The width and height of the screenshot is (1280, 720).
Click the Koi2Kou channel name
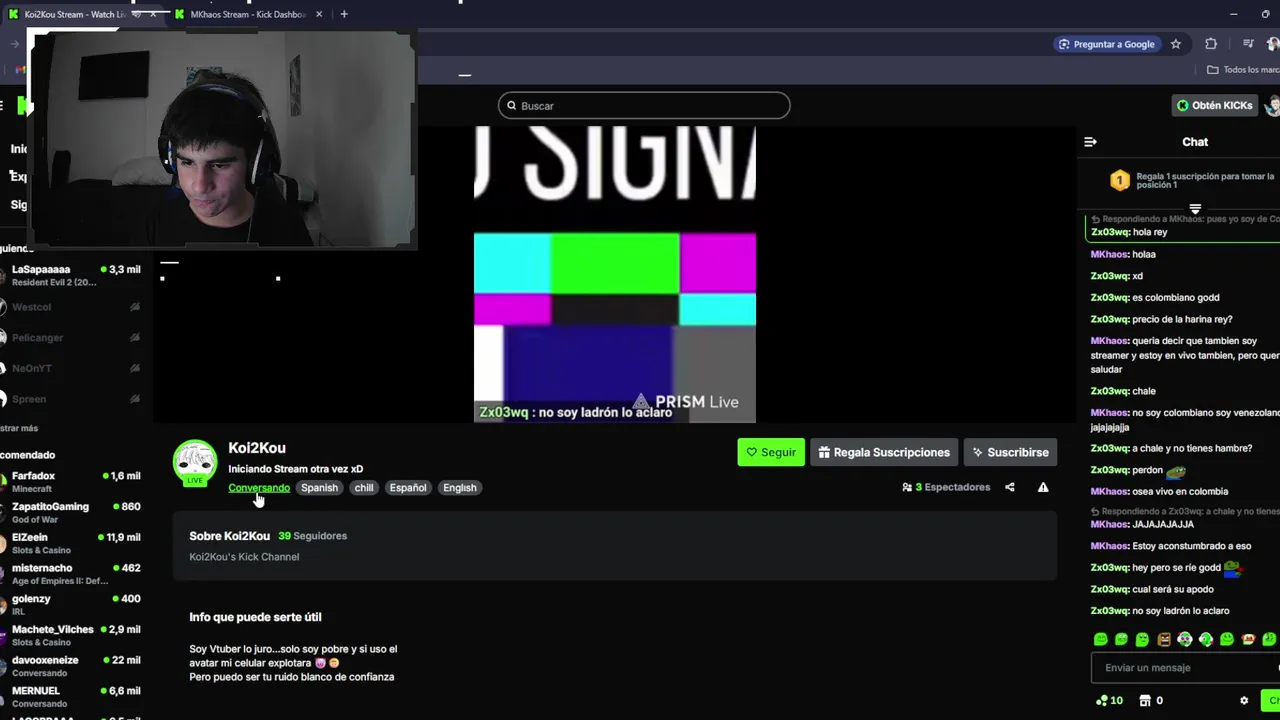[257, 448]
